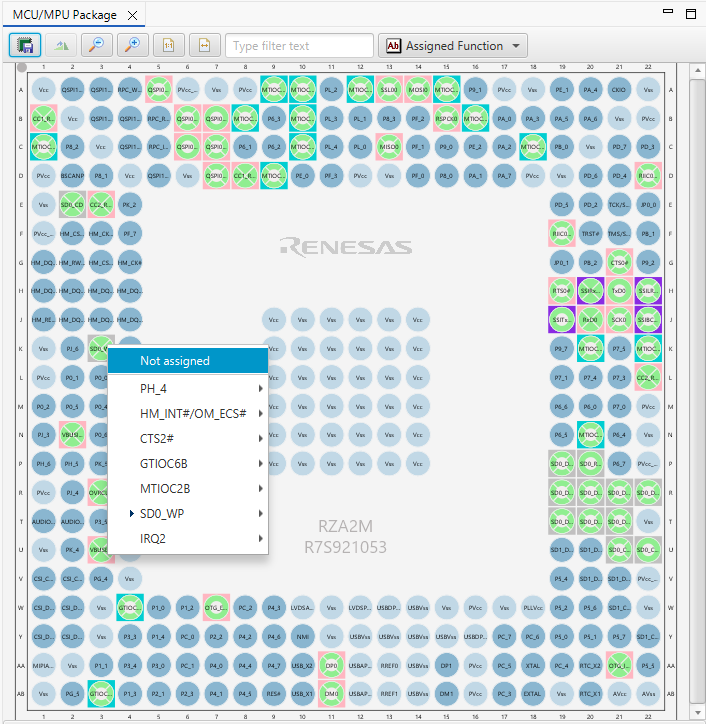Maximize the MCU/MPU Package view panel
Screen dimensions: 706x724
coord(690,14)
